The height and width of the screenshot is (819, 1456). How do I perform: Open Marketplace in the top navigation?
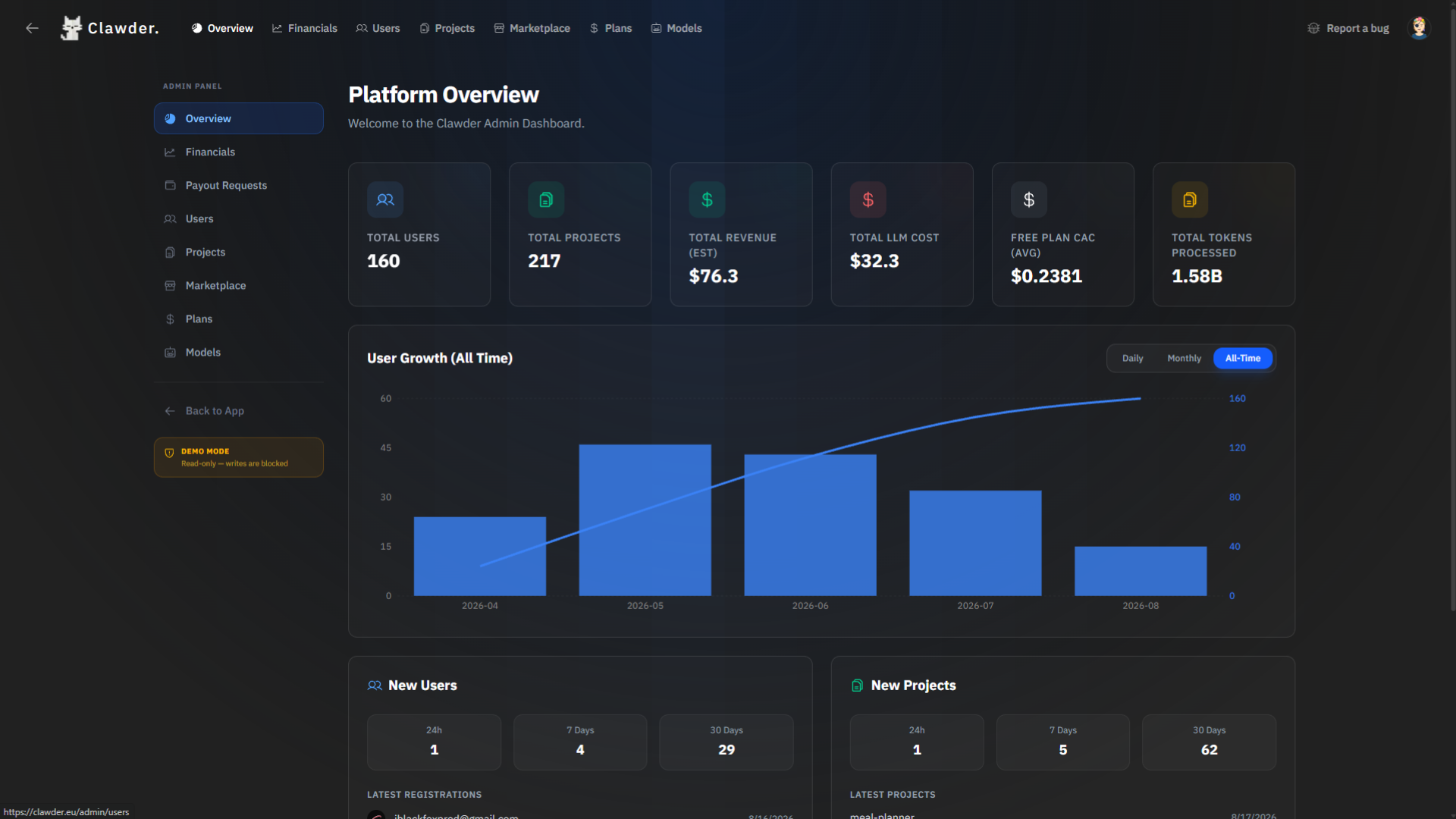click(532, 28)
